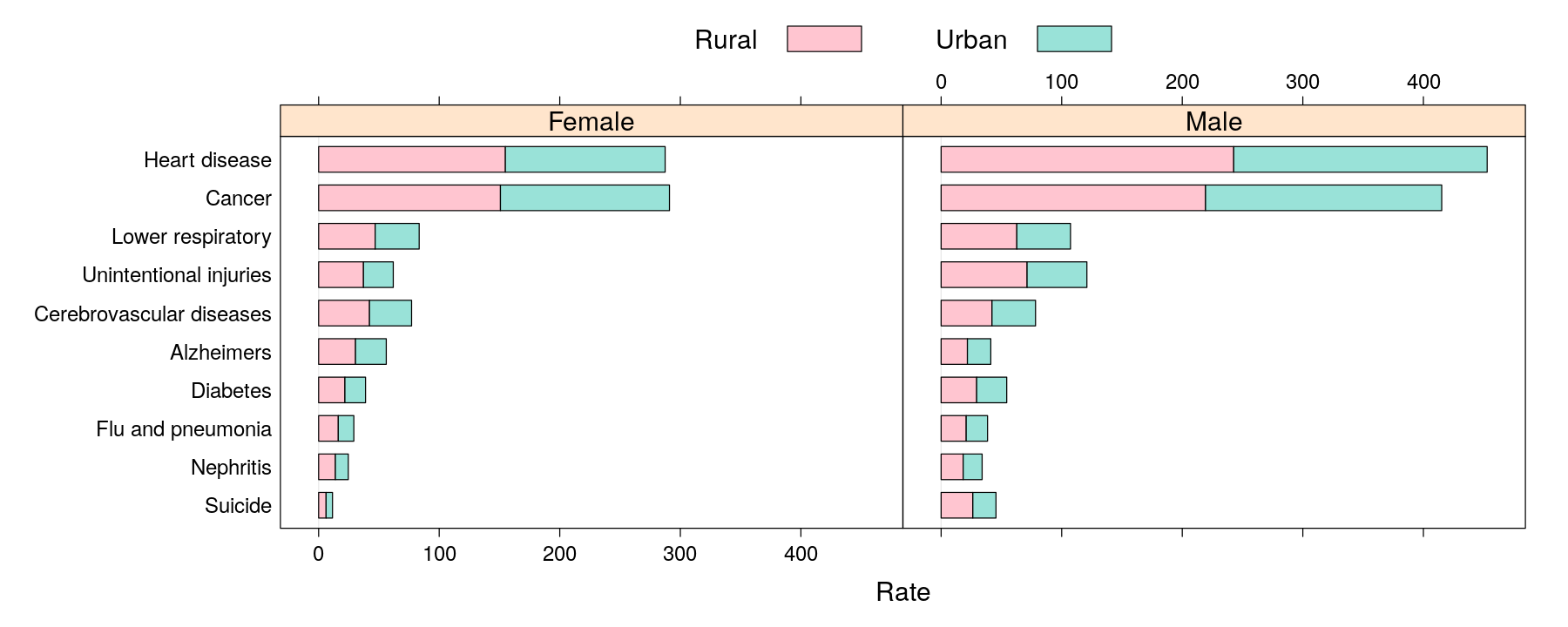This screenshot has height=627, width=1568.
Task: Select the Suicide row label
Action: [238, 506]
